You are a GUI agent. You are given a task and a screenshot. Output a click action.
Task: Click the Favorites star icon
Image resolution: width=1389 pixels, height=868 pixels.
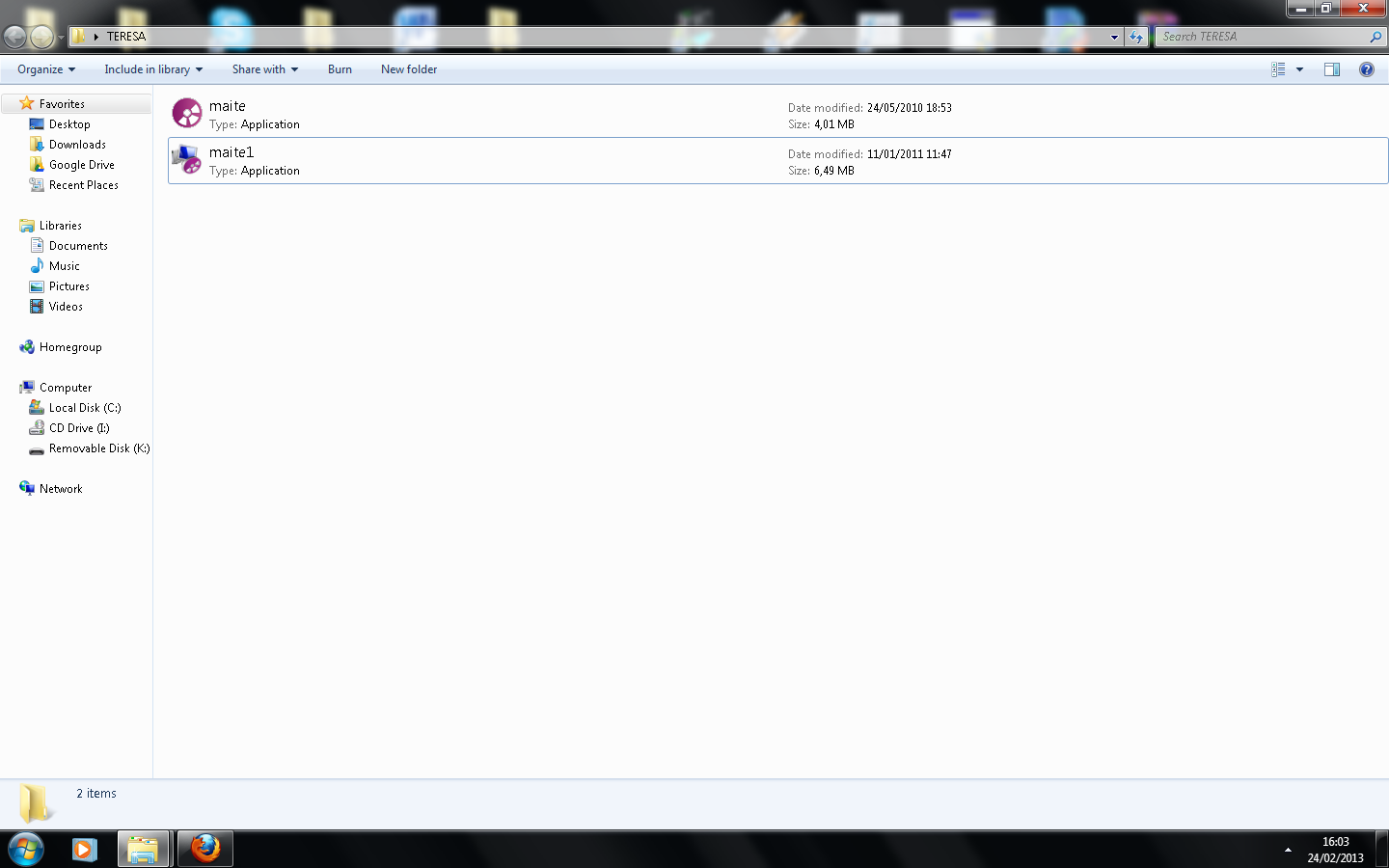[27, 103]
